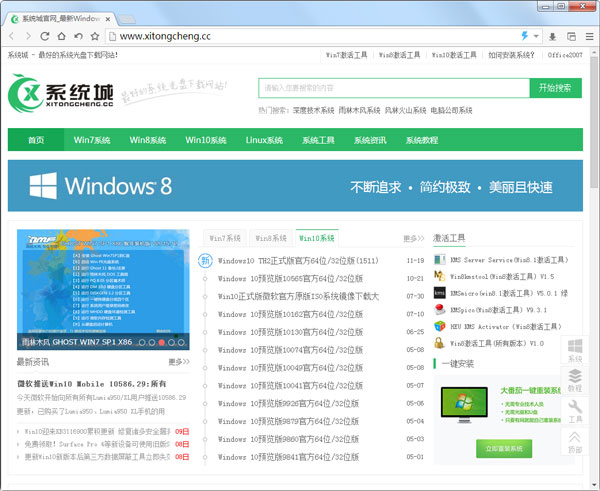Open the downloads icon in toolbar
The image size is (600, 491).
coord(553,37)
